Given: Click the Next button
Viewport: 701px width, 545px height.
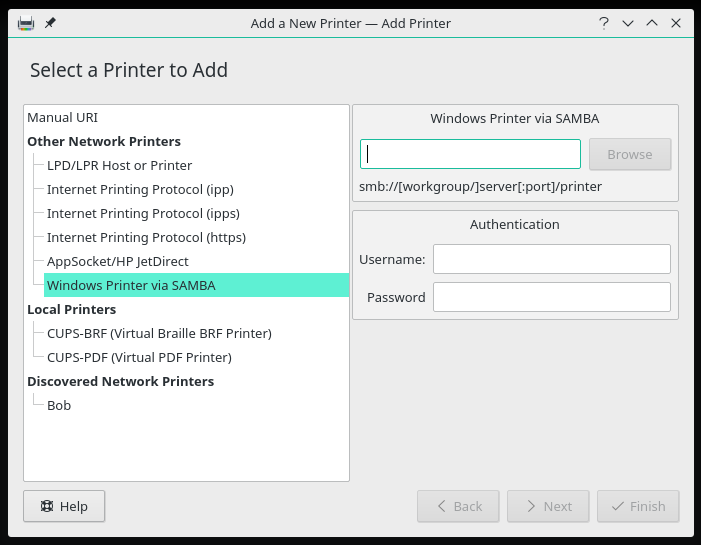Looking at the screenshot, I should pyautogui.click(x=548, y=506).
